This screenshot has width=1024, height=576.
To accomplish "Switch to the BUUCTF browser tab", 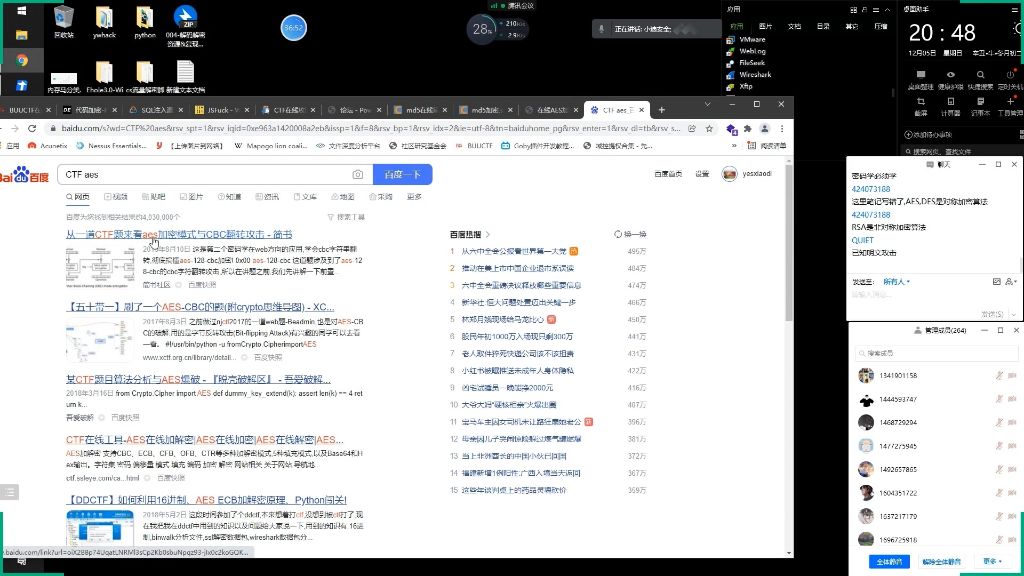I will (25, 110).
